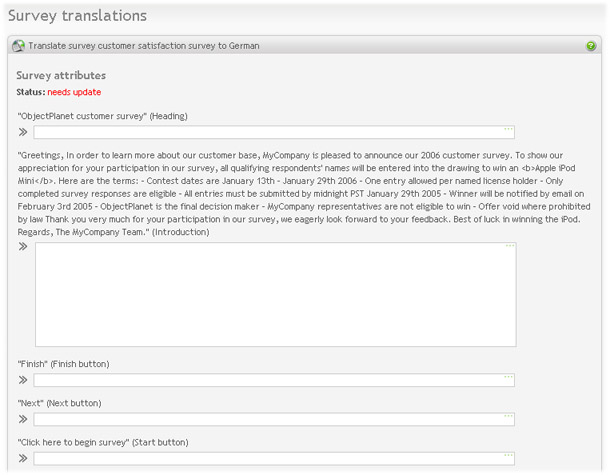Click the "Survey attributes" section heading
Image resolution: width=610 pixels, height=475 pixels.
(x=61, y=75)
